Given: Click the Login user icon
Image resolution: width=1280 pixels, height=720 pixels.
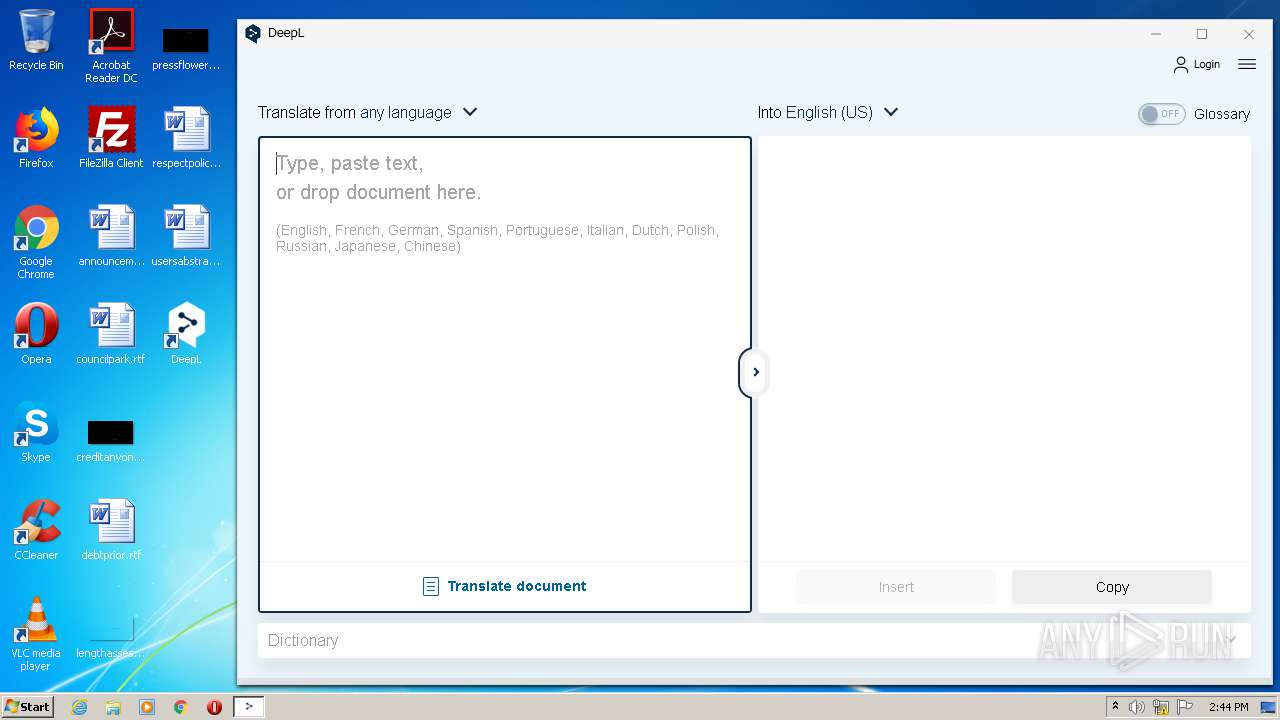Looking at the screenshot, I should [x=1181, y=64].
